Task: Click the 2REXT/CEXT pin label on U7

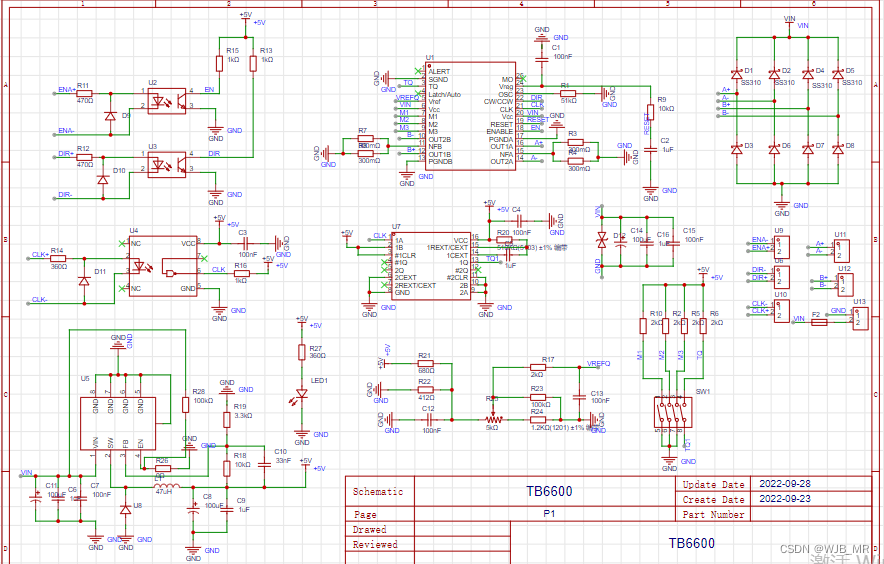Action: (415, 285)
